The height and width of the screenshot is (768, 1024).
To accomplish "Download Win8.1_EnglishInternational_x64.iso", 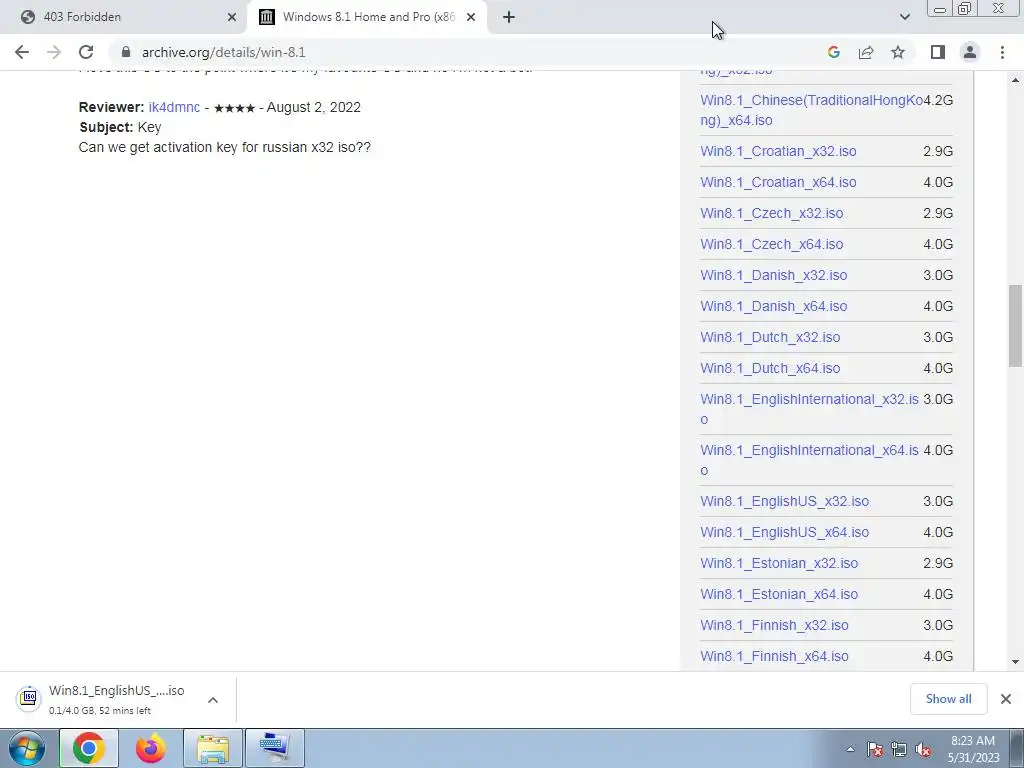I will pyautogui.click(x=810, y=460).
